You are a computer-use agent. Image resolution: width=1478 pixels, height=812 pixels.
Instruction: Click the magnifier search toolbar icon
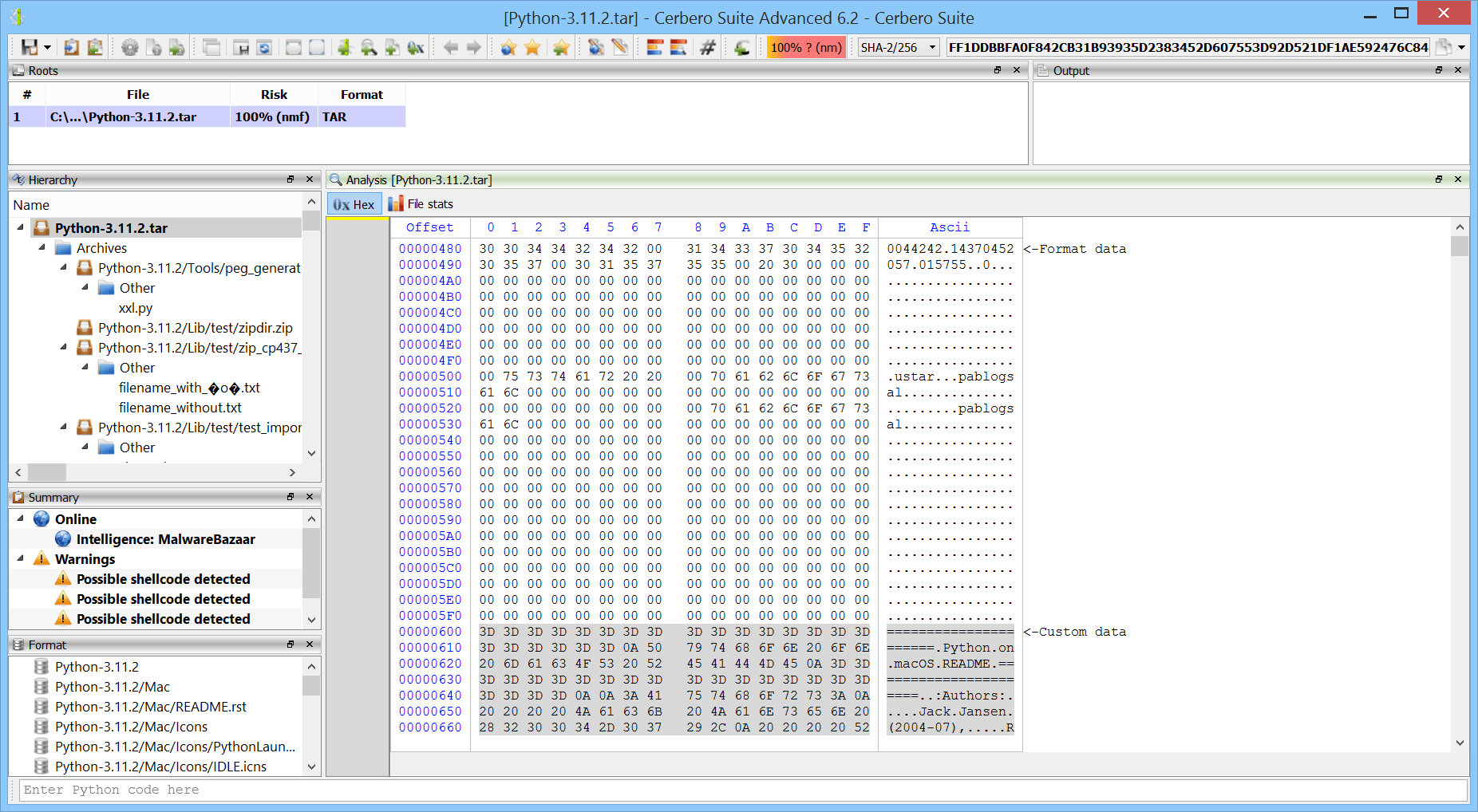pos(368,47)
